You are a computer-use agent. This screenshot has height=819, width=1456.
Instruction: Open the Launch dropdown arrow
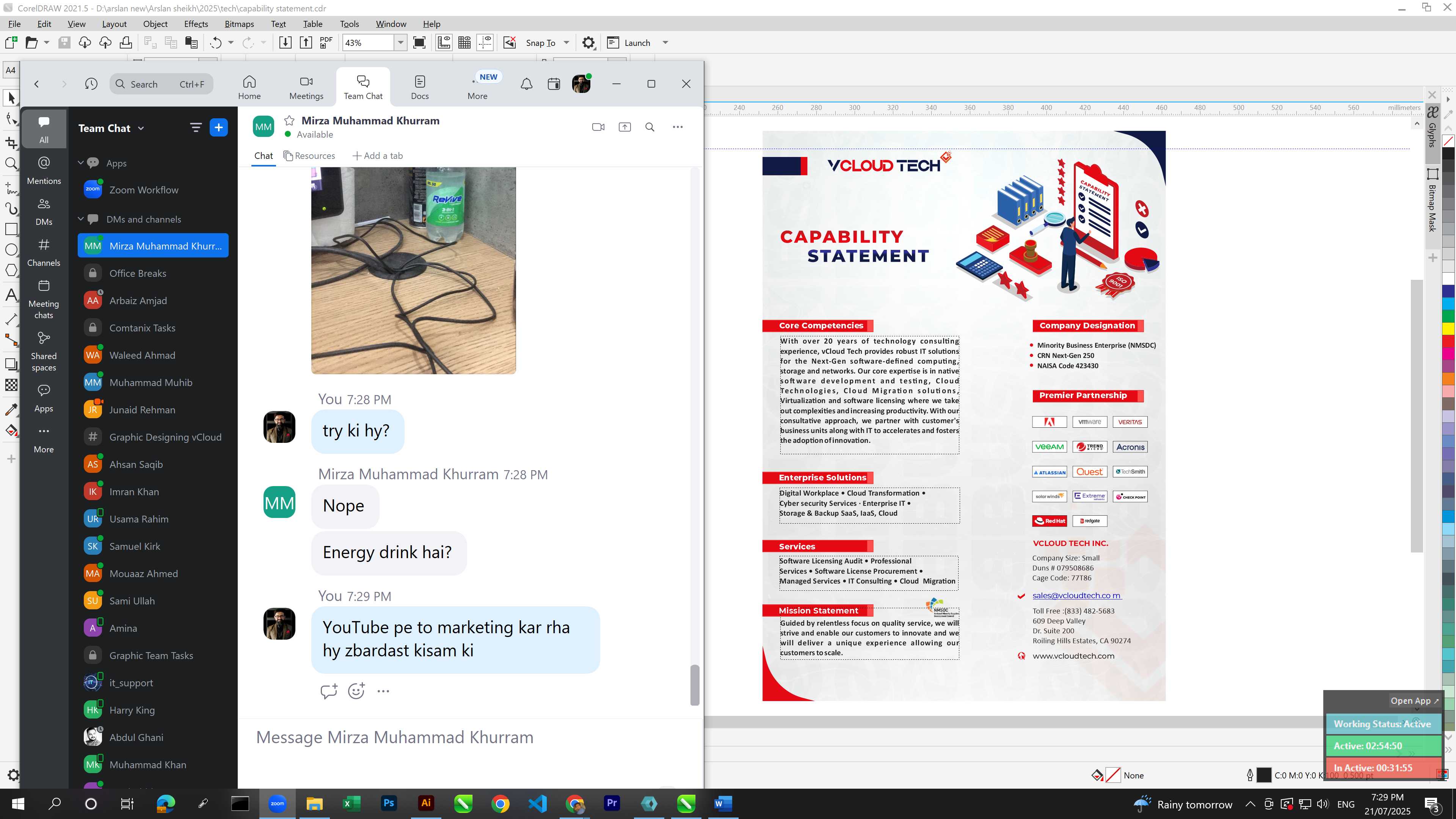pos(665,42)
